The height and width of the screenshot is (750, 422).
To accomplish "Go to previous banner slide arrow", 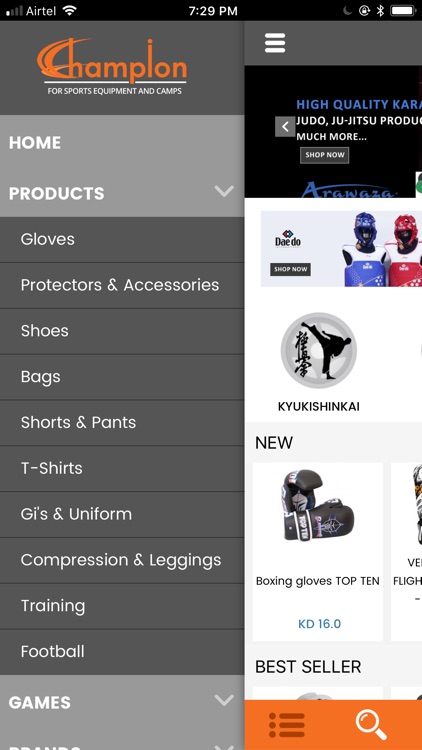I will click(x=285, y=127).
